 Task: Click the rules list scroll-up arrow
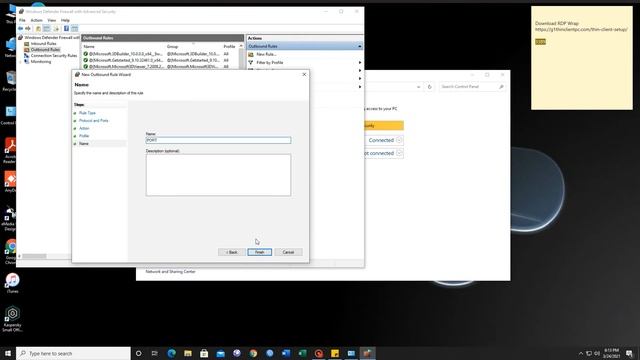pyautogui.click(x=241, y=46)
